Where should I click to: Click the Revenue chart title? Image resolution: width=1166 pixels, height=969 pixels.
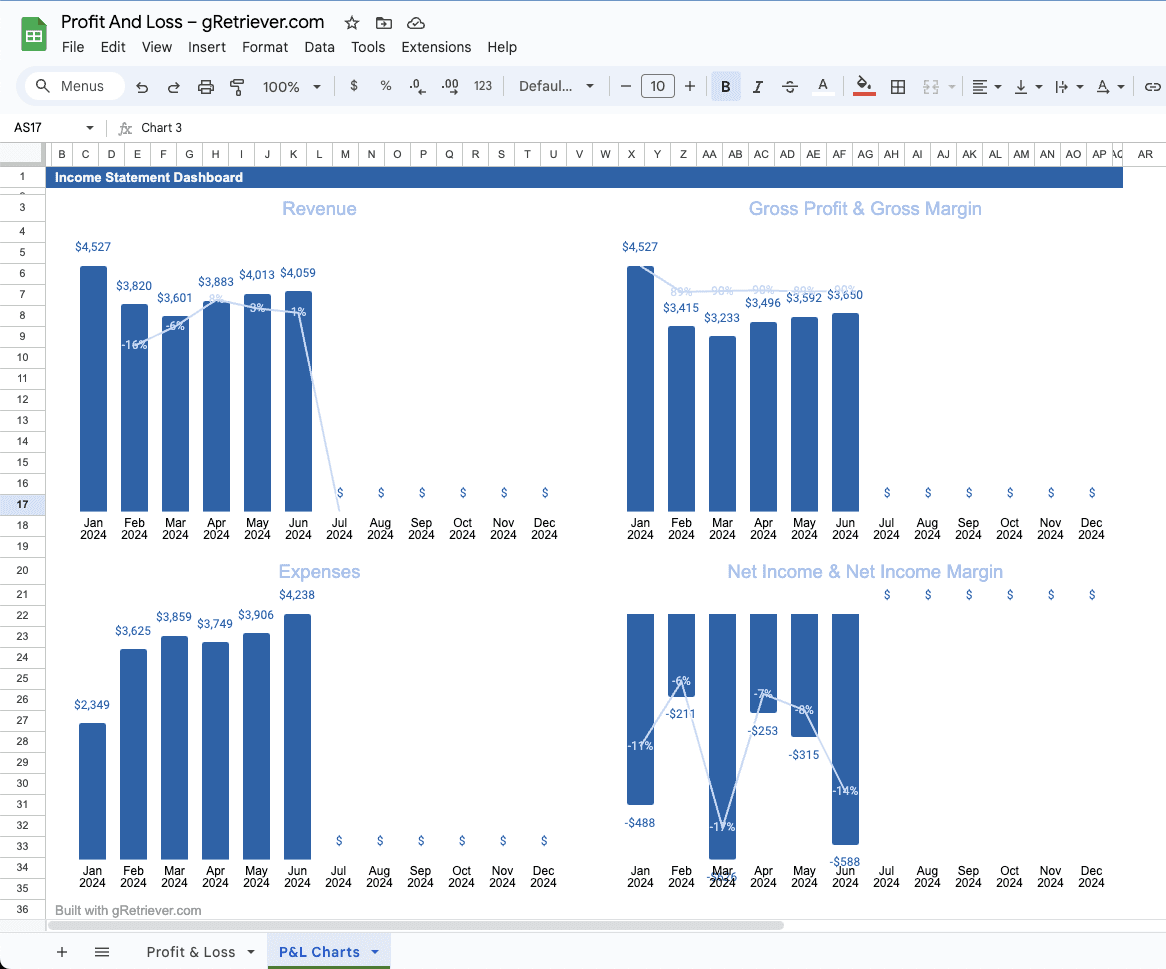(x=319, y=209)
